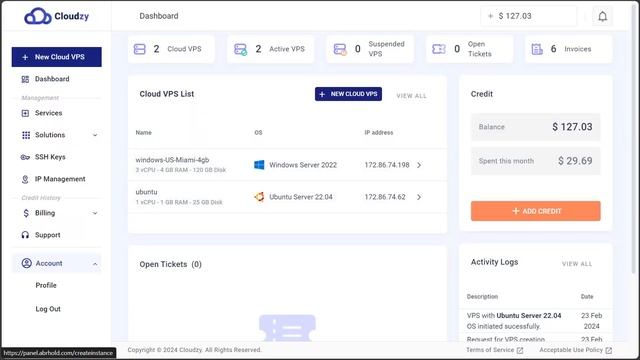Open Profile under Account
Screen dimensions: 640x360
tap(46, 285)
